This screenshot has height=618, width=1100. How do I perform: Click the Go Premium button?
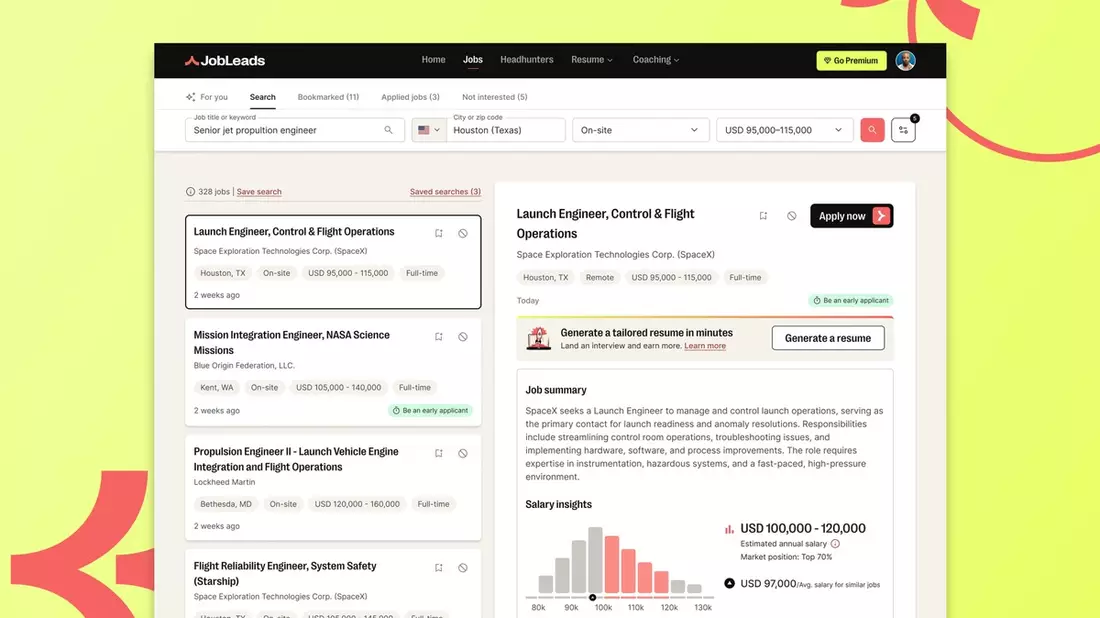[851, 61]
